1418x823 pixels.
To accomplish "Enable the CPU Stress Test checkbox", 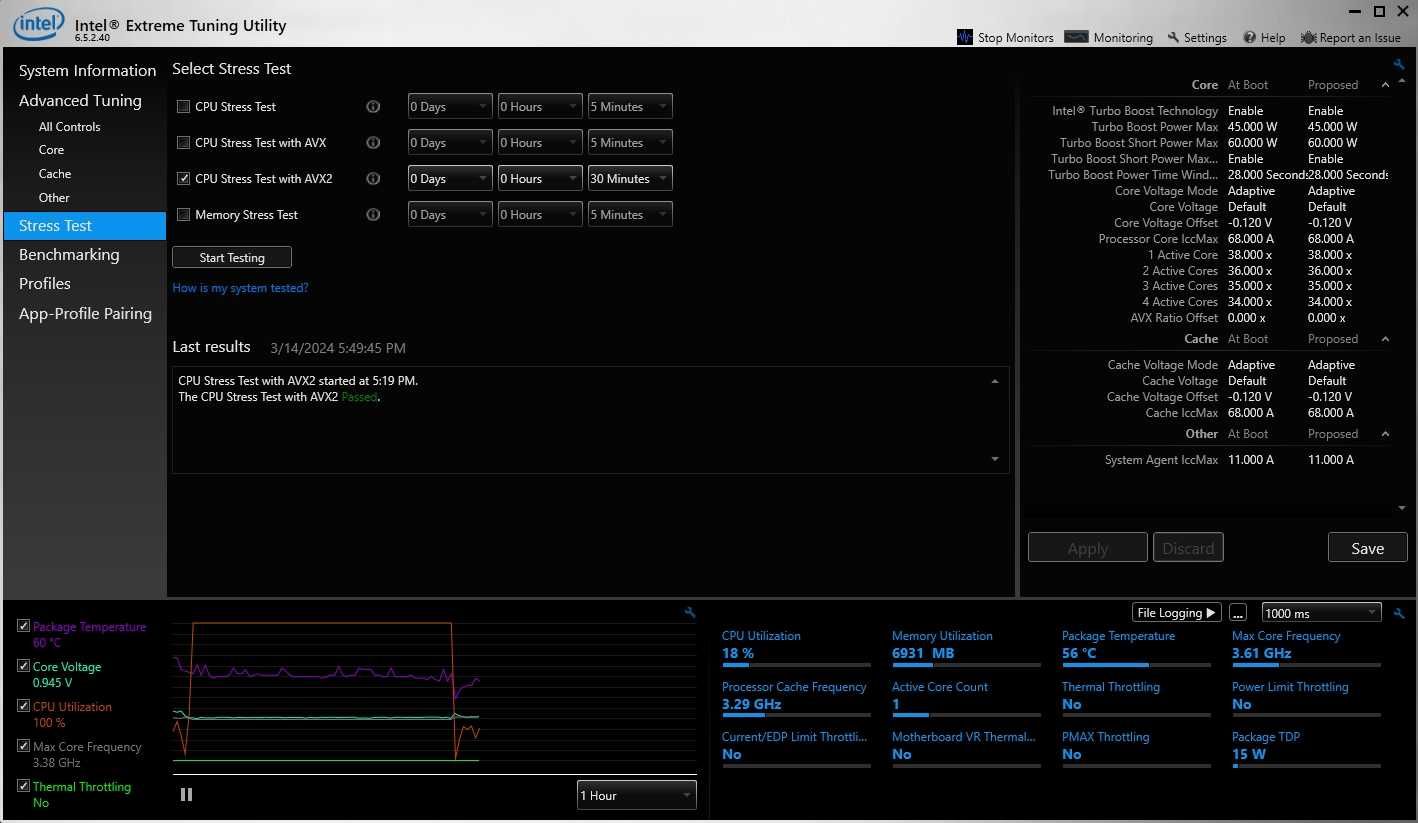I will pyautogui.click(x=183, y=106).
